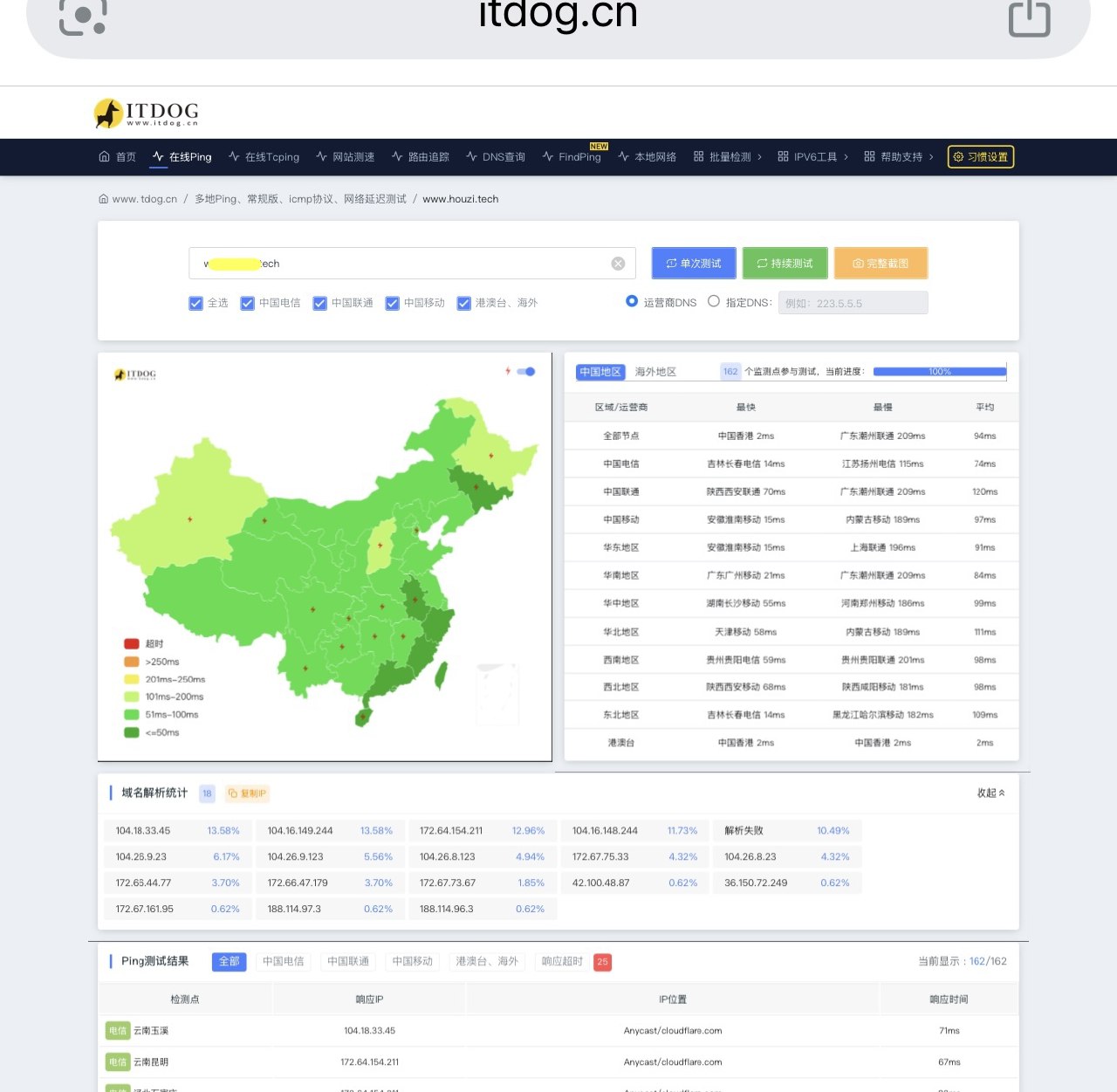
Task: Click the 持续测试 button
Action: coord(785,264)
